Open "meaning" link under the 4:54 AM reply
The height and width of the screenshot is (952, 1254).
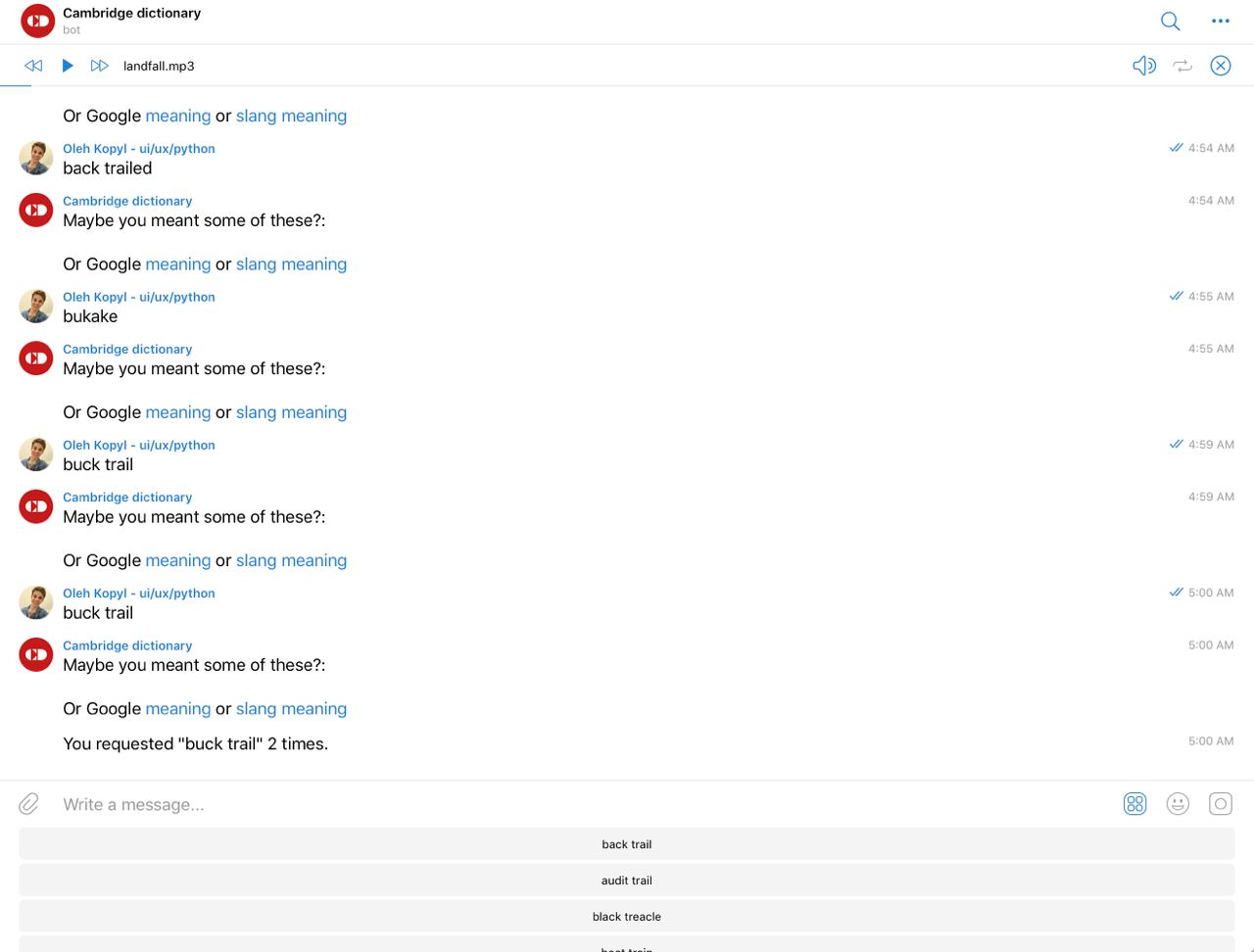(177, 263)
